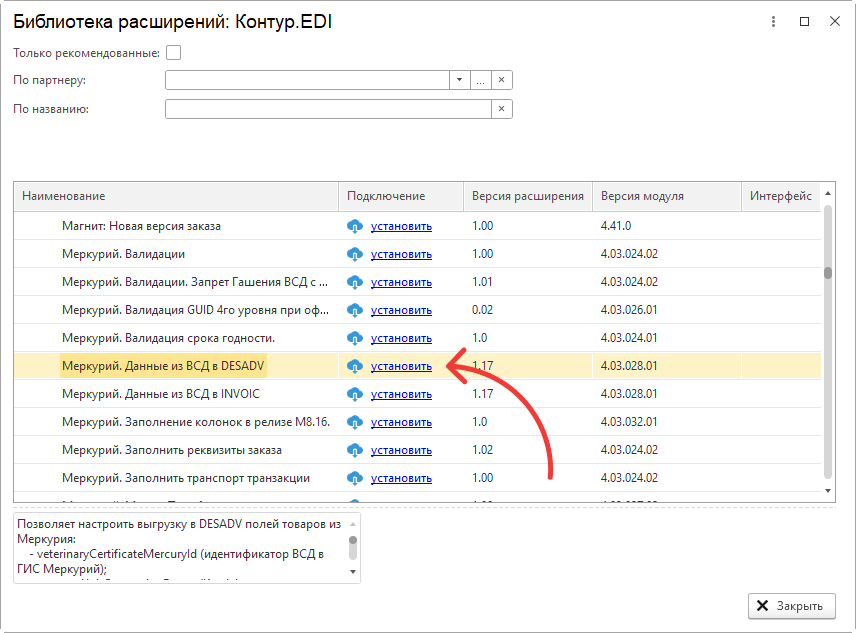Click установить for Валидация GUID 4го уровня
The image size is (856, 633).
pos(401,310)
